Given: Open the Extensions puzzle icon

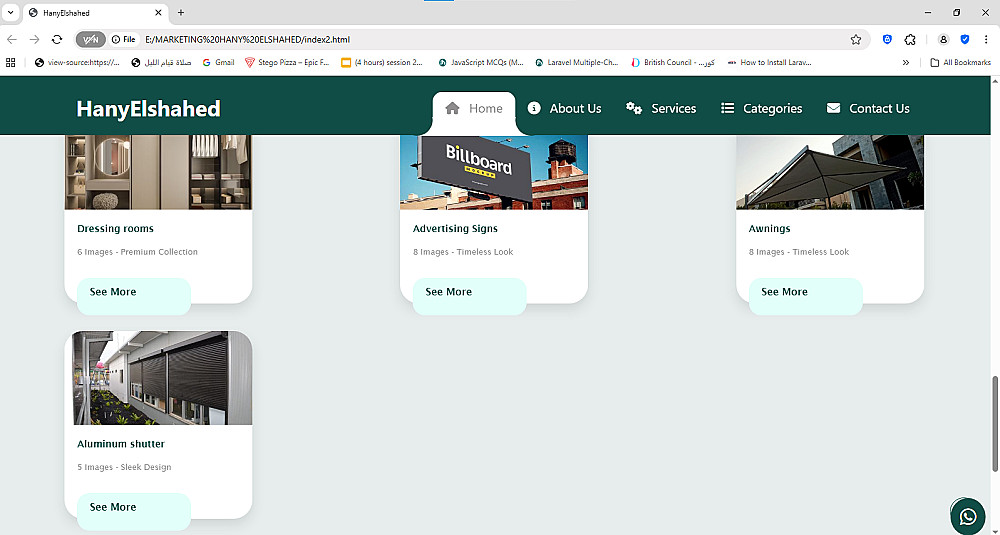Looking at the screenshot, I should coord(910,40).
